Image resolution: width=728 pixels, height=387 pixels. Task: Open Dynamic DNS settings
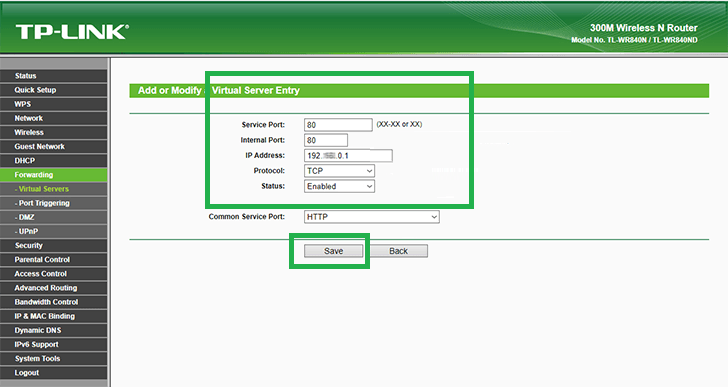[54, 330]
